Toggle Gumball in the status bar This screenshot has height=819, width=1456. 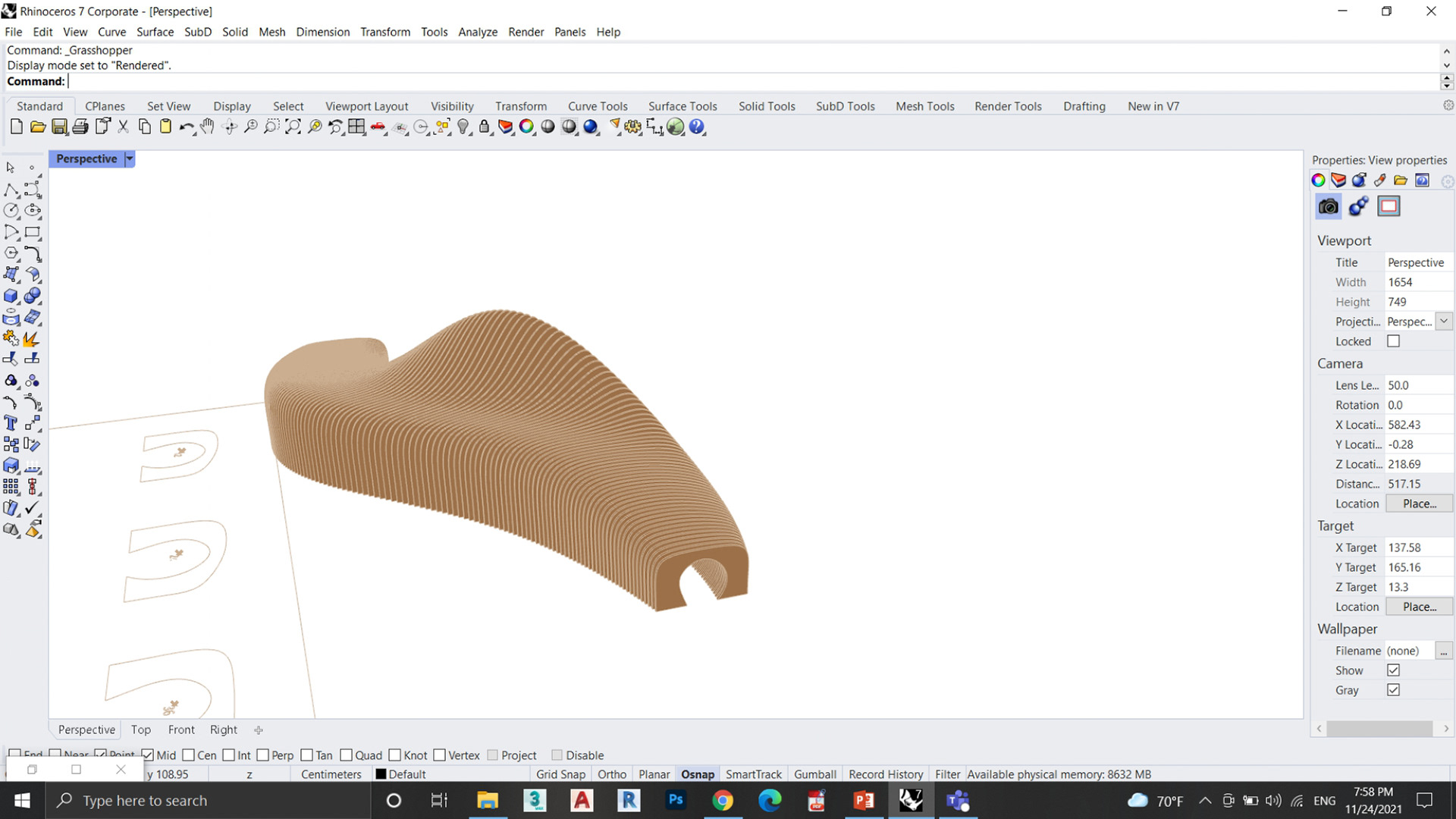[x=814, y=774]
